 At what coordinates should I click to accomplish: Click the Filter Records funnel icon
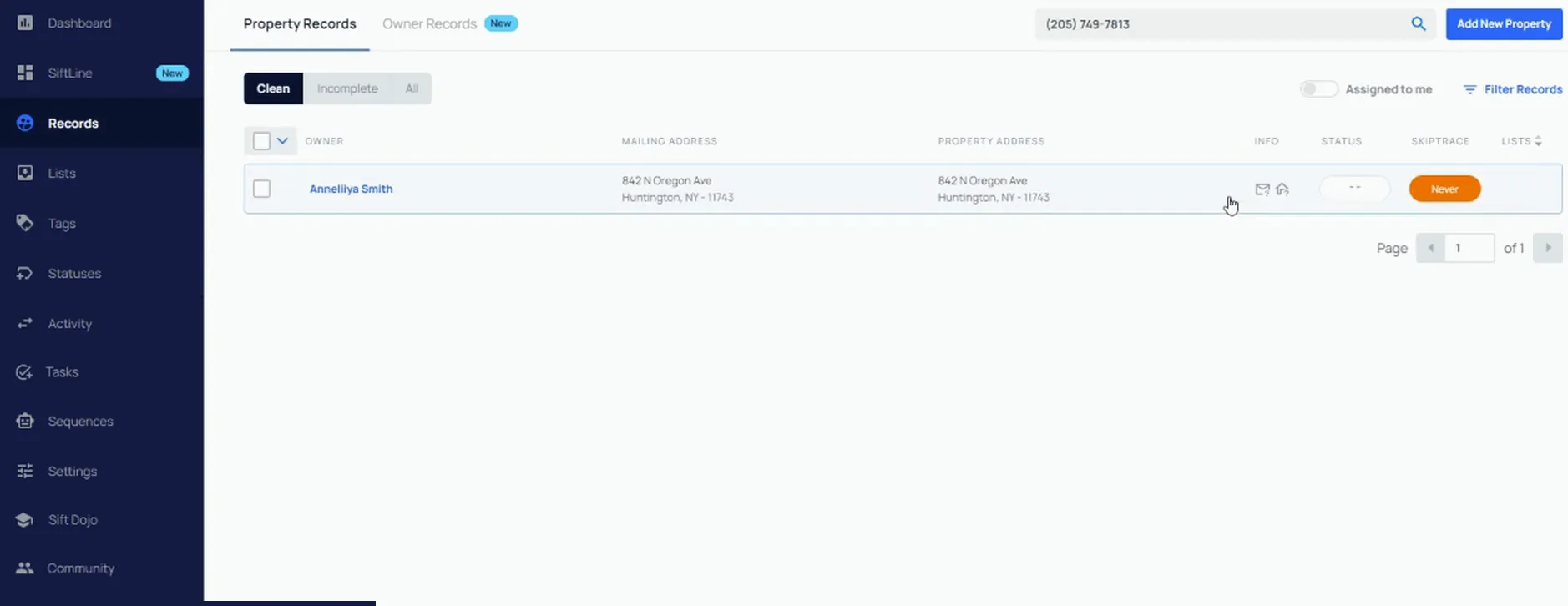(x=1470, y=89)
